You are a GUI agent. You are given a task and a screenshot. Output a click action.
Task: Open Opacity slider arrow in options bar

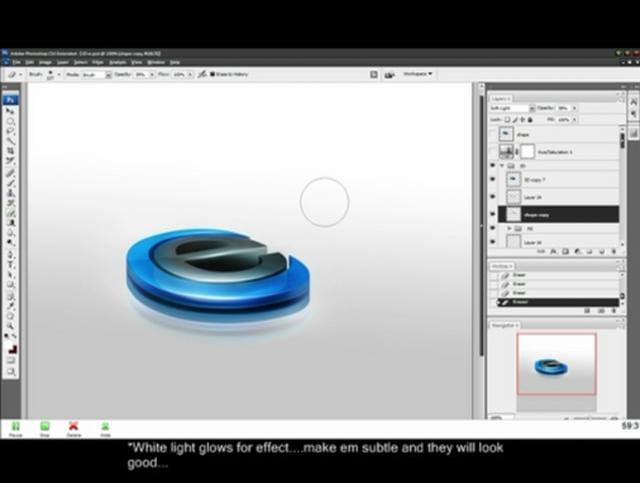(151, 75)
